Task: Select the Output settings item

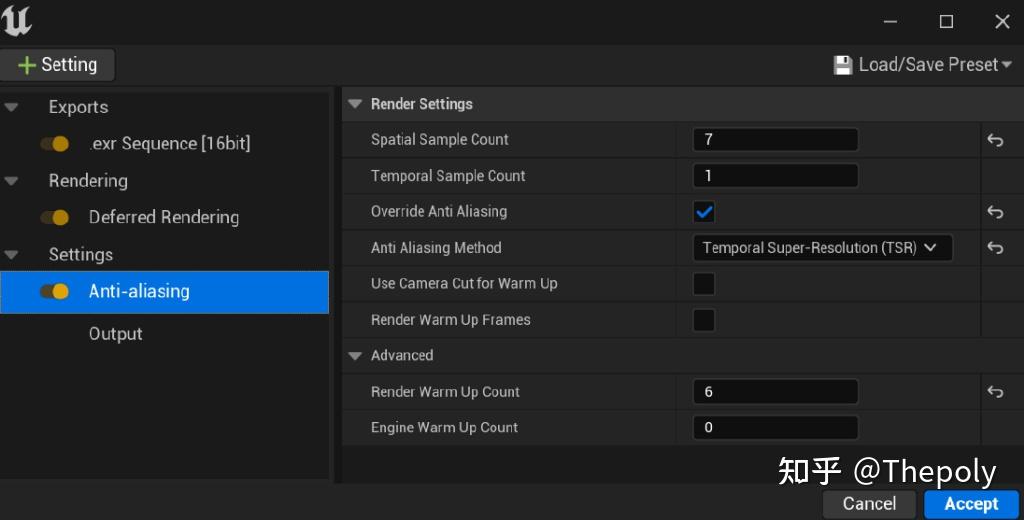Action: pos(115,334)
